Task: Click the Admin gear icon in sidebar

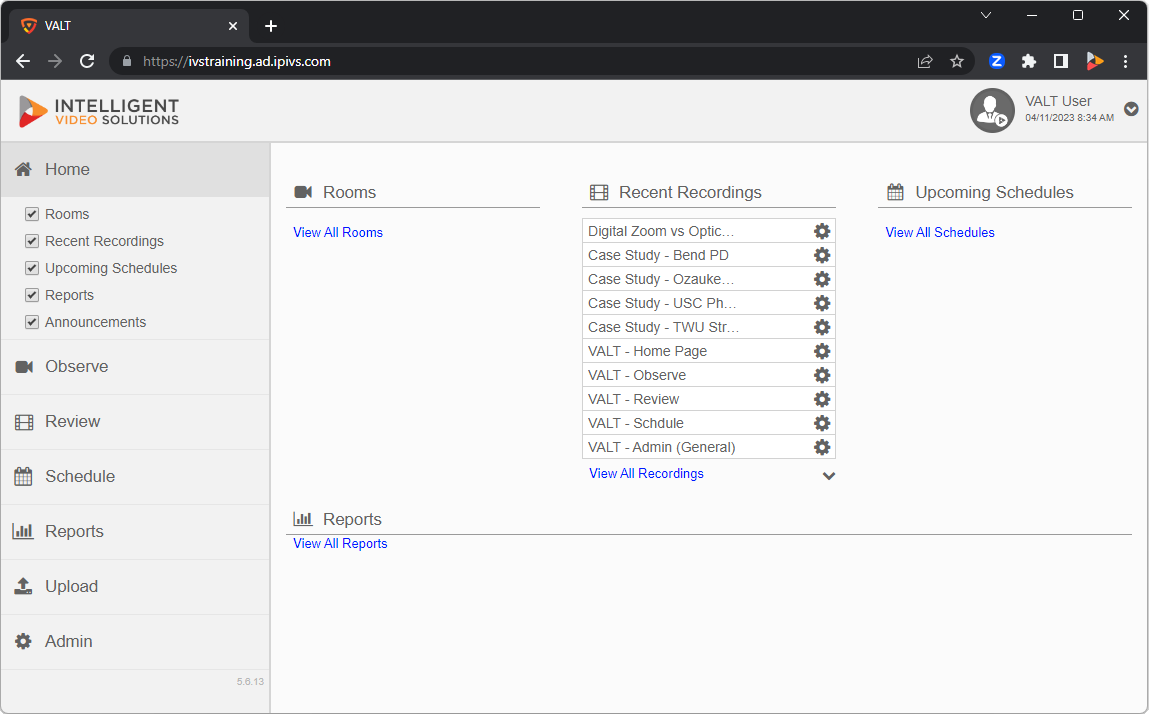Action: (23, 641)
